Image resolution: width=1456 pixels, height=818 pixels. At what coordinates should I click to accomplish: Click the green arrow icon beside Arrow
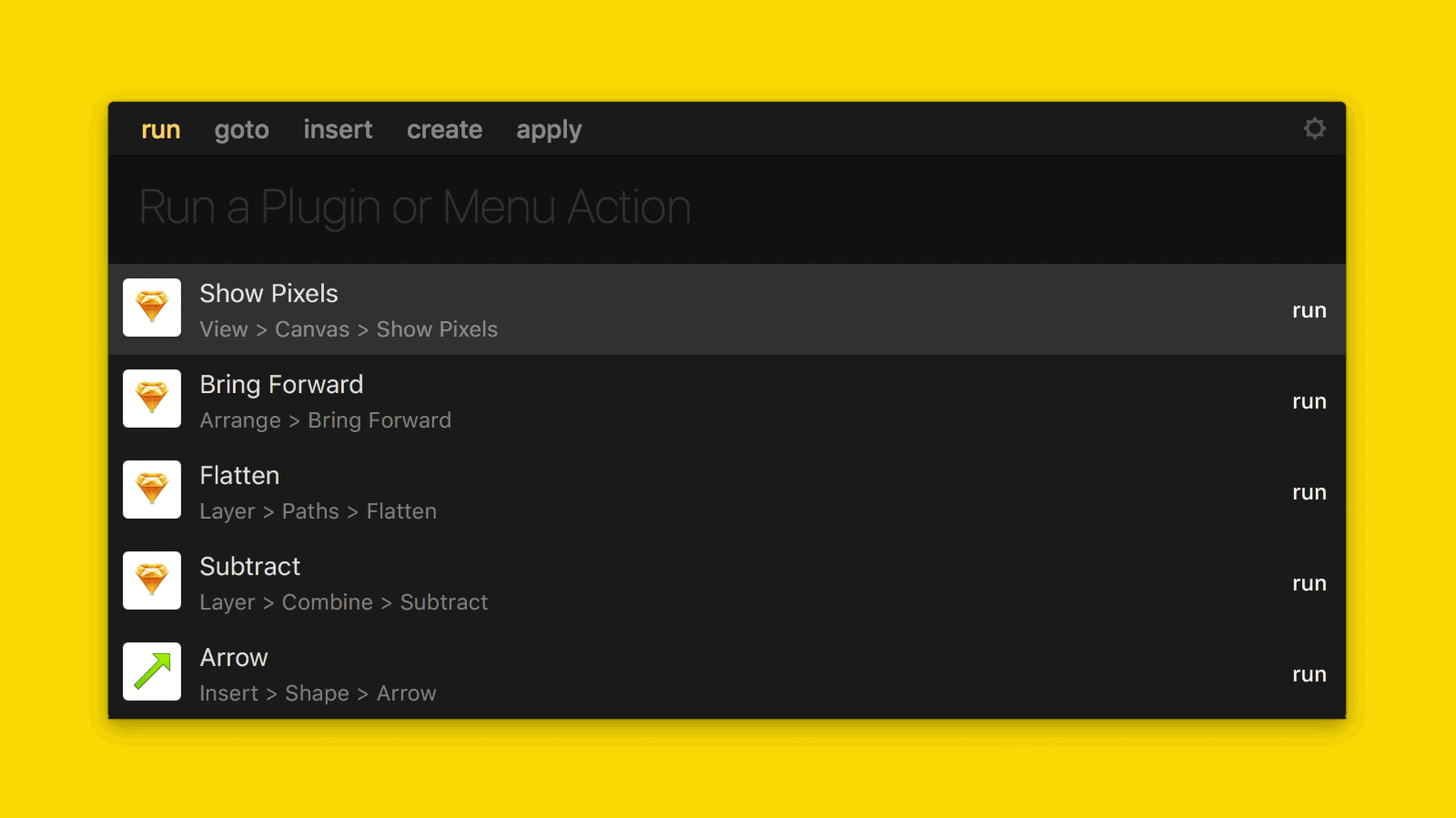click(152, 672)
